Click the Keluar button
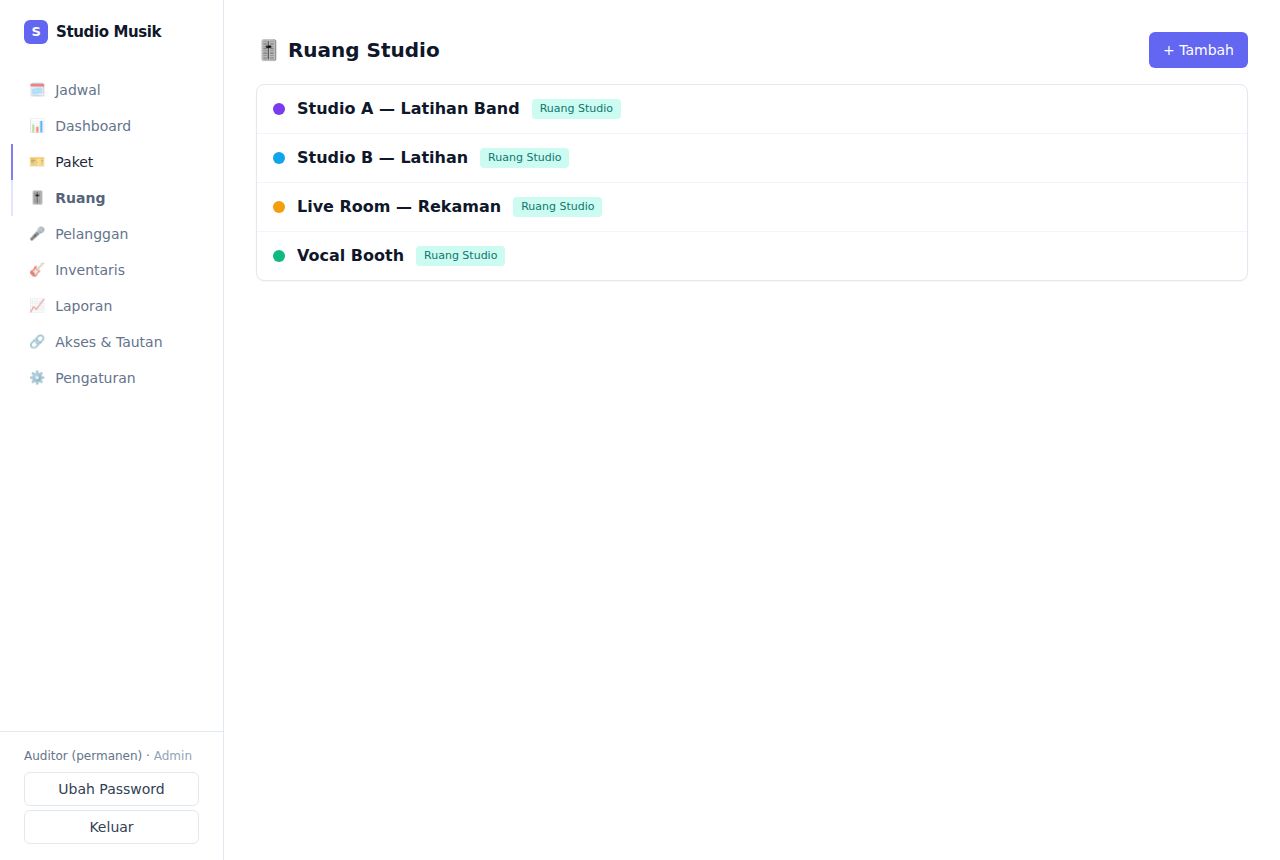 click(x=111, y=827)
